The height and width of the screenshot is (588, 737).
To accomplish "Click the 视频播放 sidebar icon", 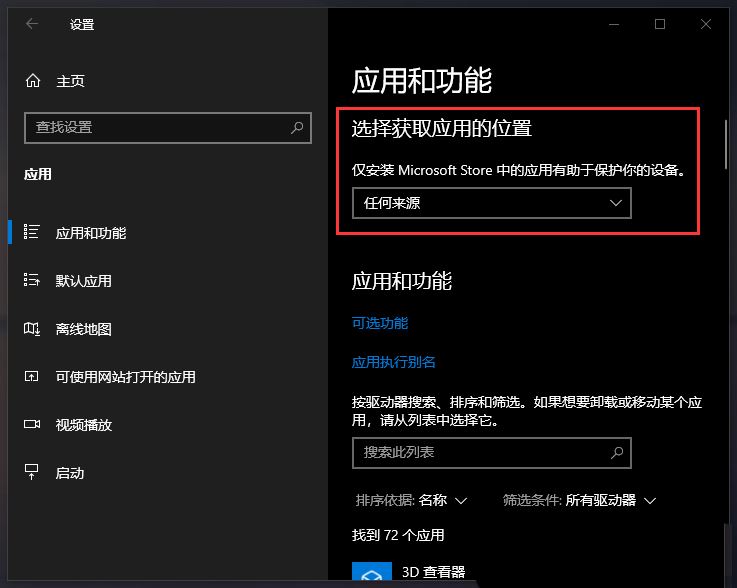I will pos(32,425).
